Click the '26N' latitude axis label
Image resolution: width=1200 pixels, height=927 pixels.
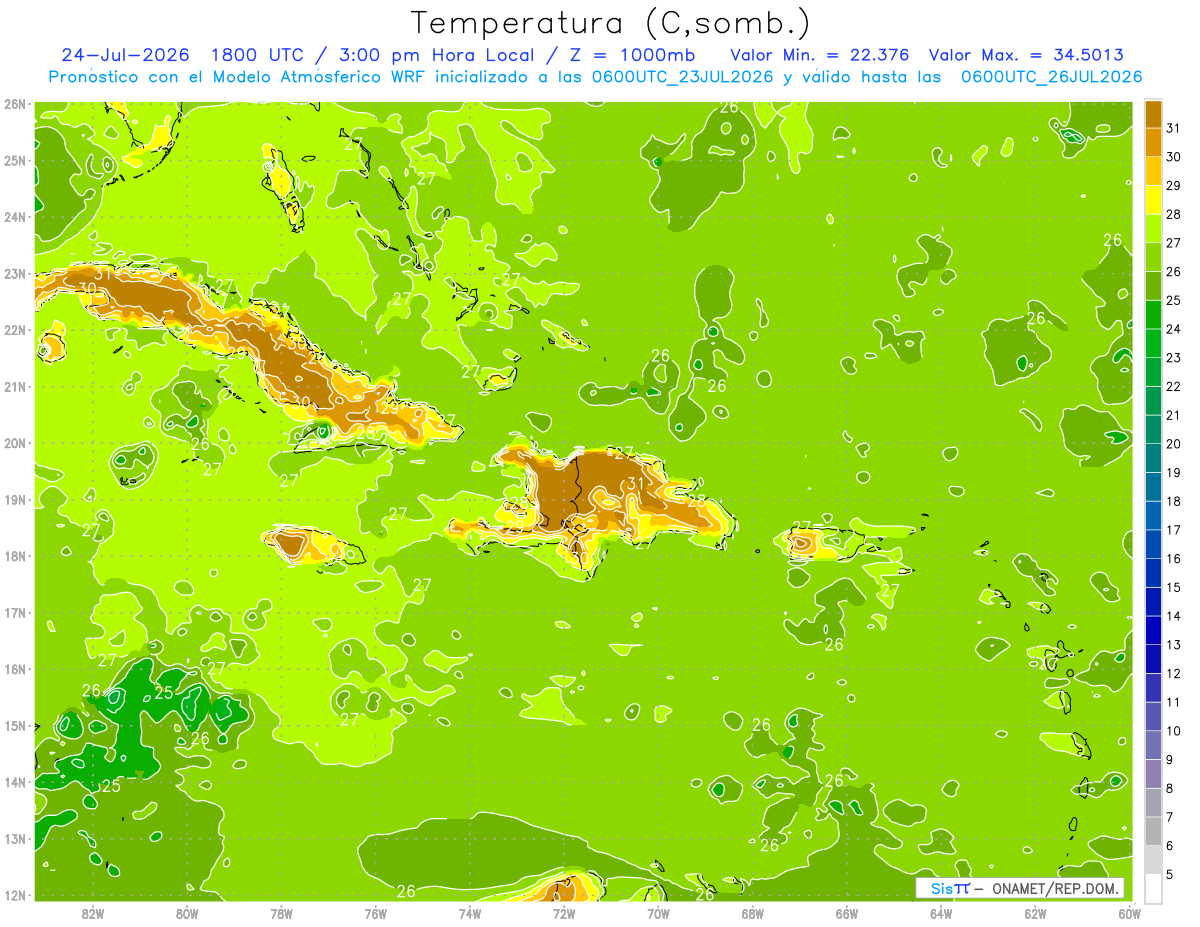tap(14, 104)
